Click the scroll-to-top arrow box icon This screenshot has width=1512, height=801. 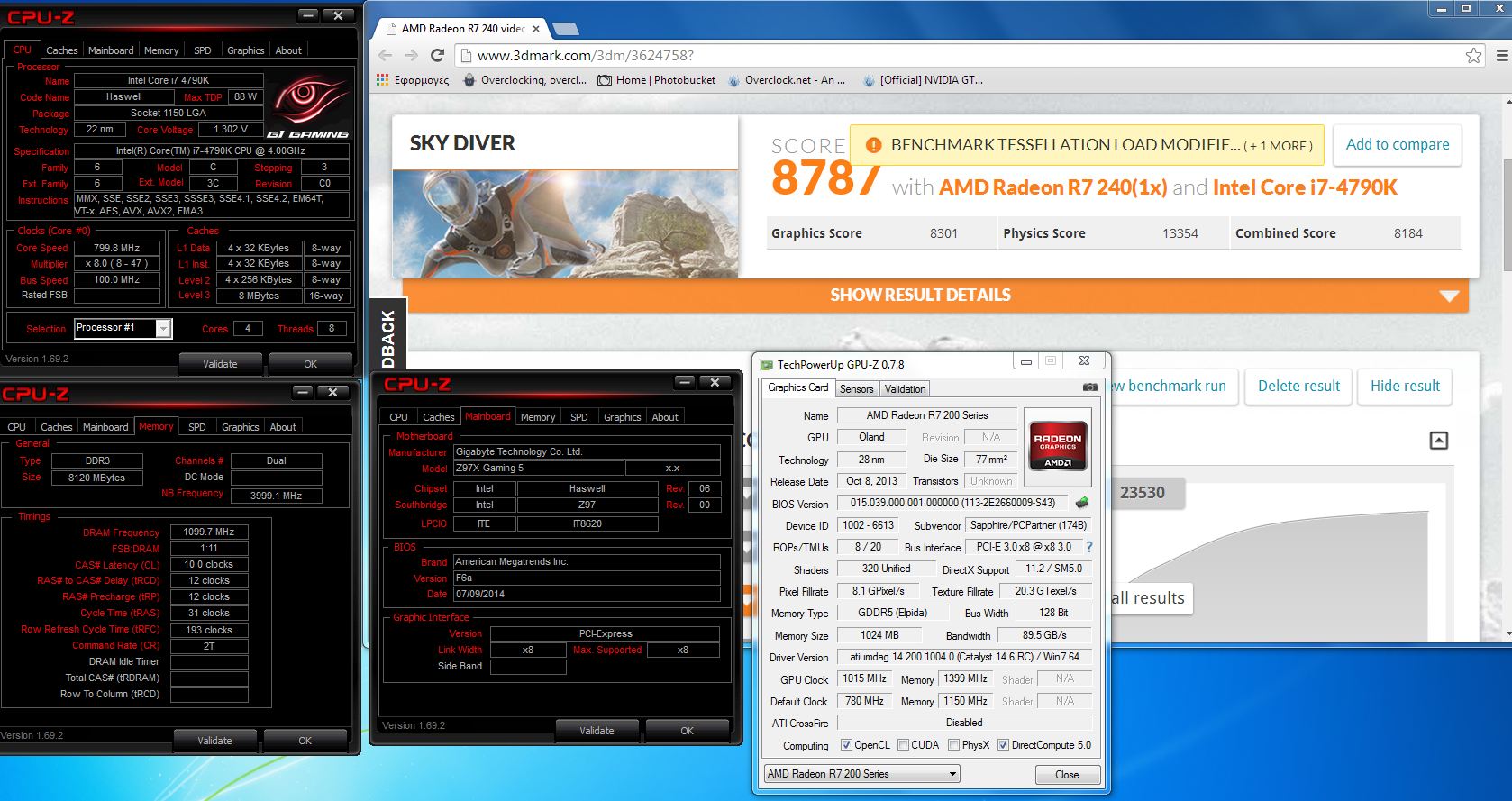[x=1439, y=441]
